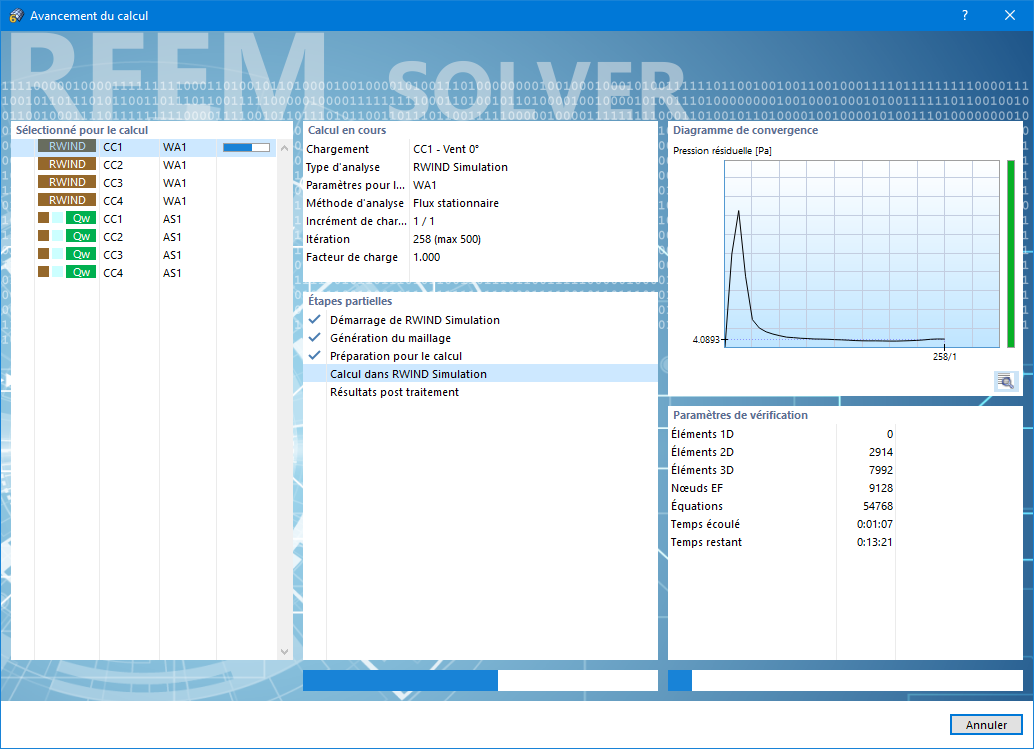Click the secondary progress bar under verification parameters
The height and width of the screenshot is (749, 1034).
[845, 680]
